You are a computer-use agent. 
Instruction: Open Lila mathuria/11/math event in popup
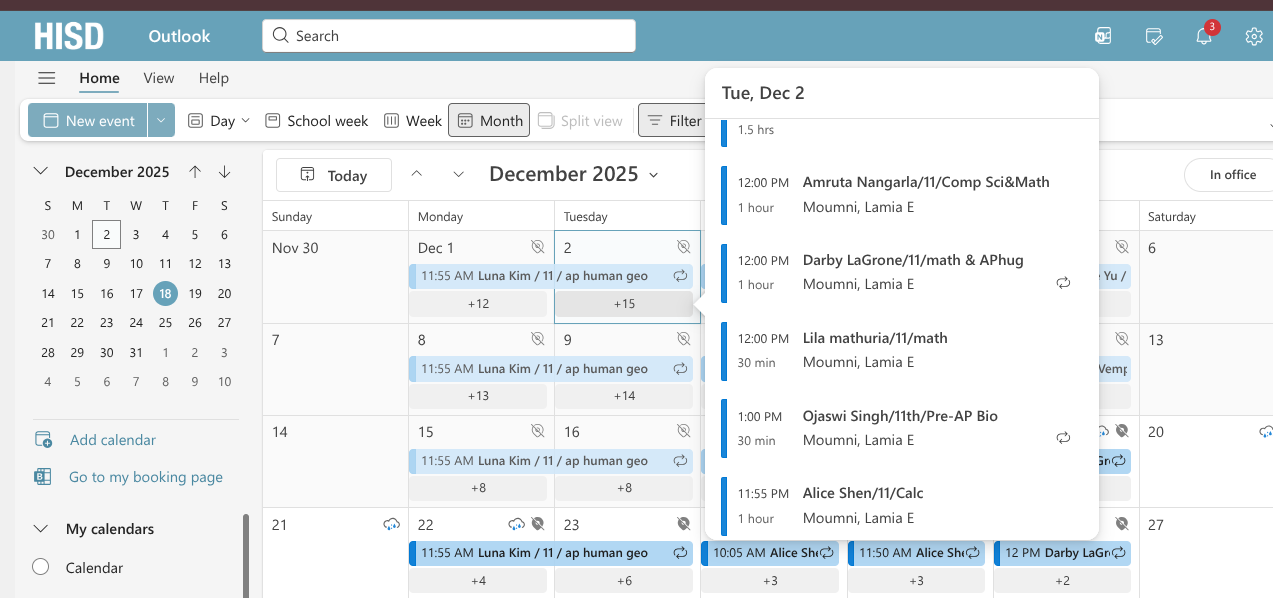point(900,350)
